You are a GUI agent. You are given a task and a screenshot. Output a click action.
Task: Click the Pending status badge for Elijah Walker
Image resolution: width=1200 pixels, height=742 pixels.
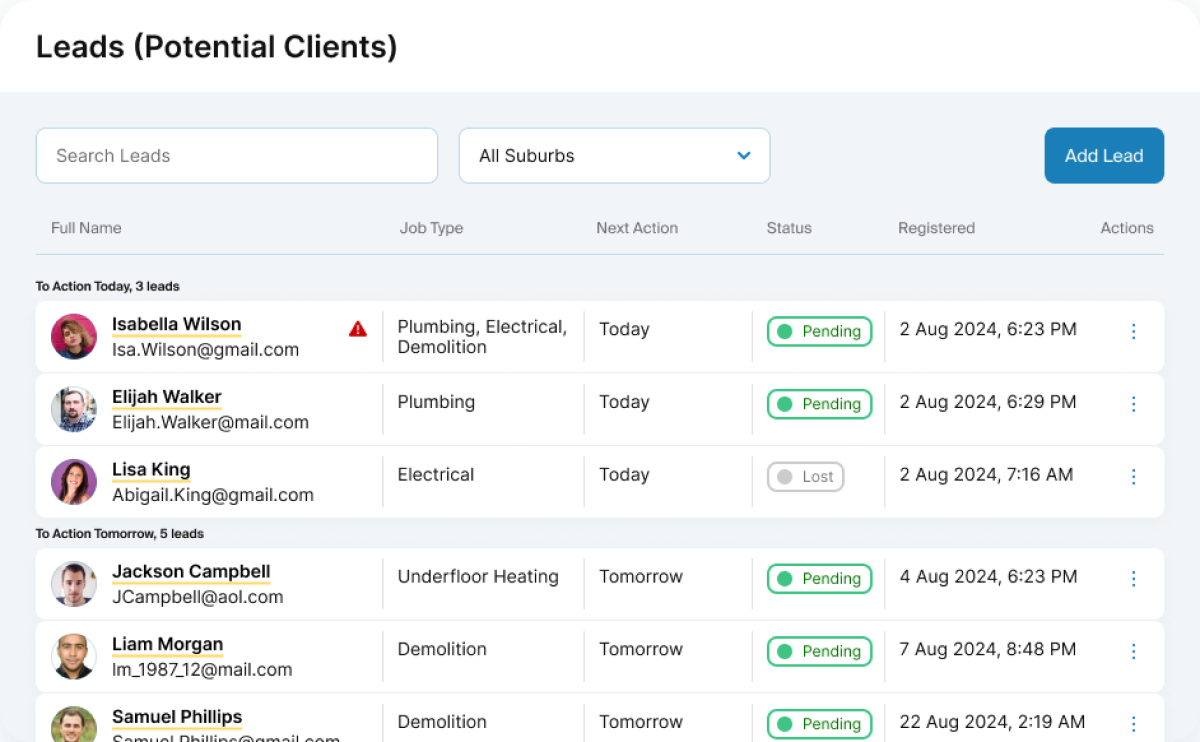819,404
